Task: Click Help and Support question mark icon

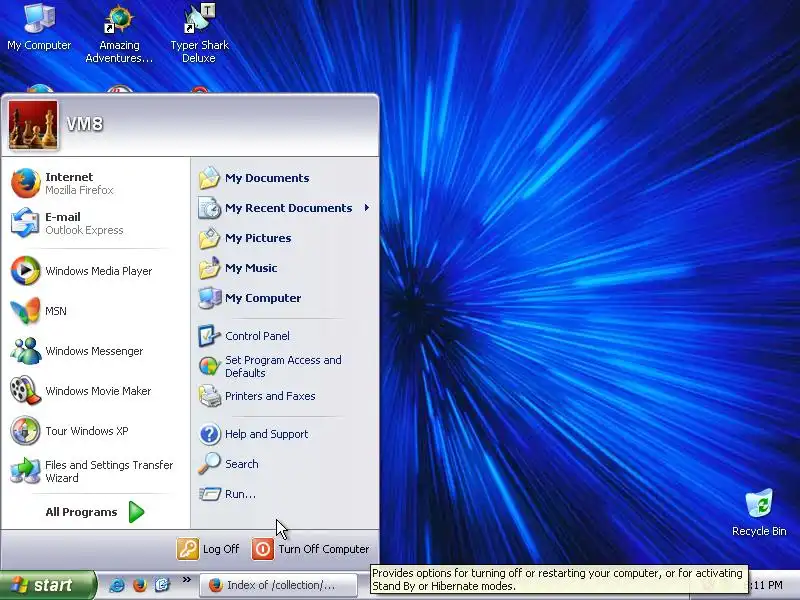Action: point(209,434)
